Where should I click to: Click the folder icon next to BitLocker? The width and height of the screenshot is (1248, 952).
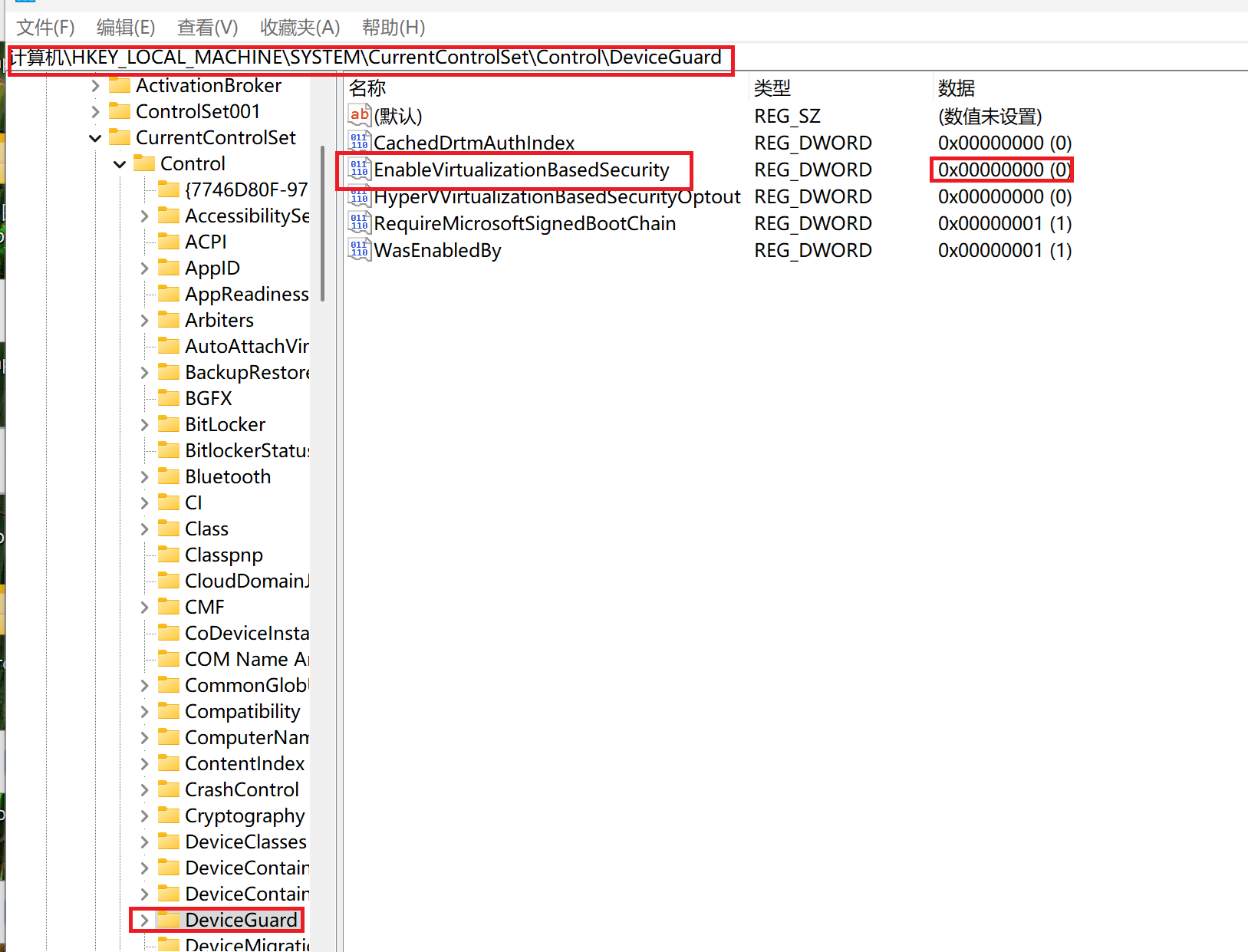(x=169, y=424)
